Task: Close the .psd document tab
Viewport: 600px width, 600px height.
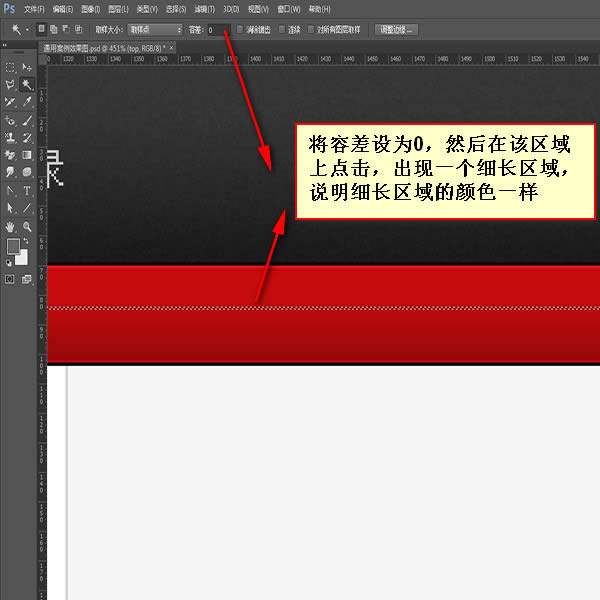Action: pyautogui.click(x=171, y=48)
